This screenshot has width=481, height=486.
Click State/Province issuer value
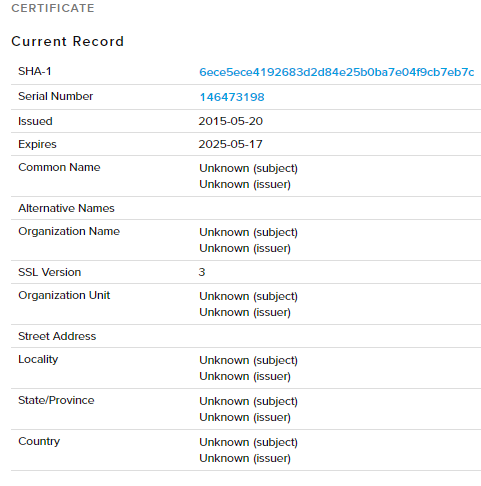[x=245, y=417]
